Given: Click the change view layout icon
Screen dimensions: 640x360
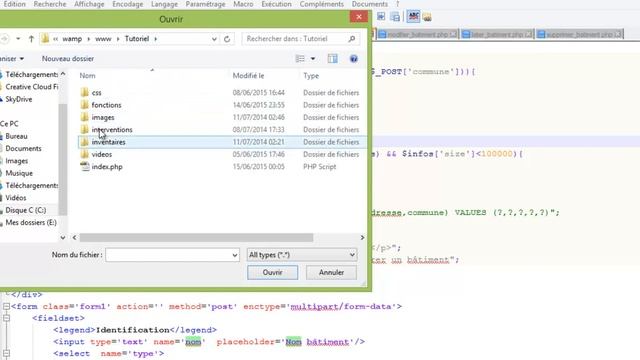Looking at the screenshot, I should pos(300,59).
